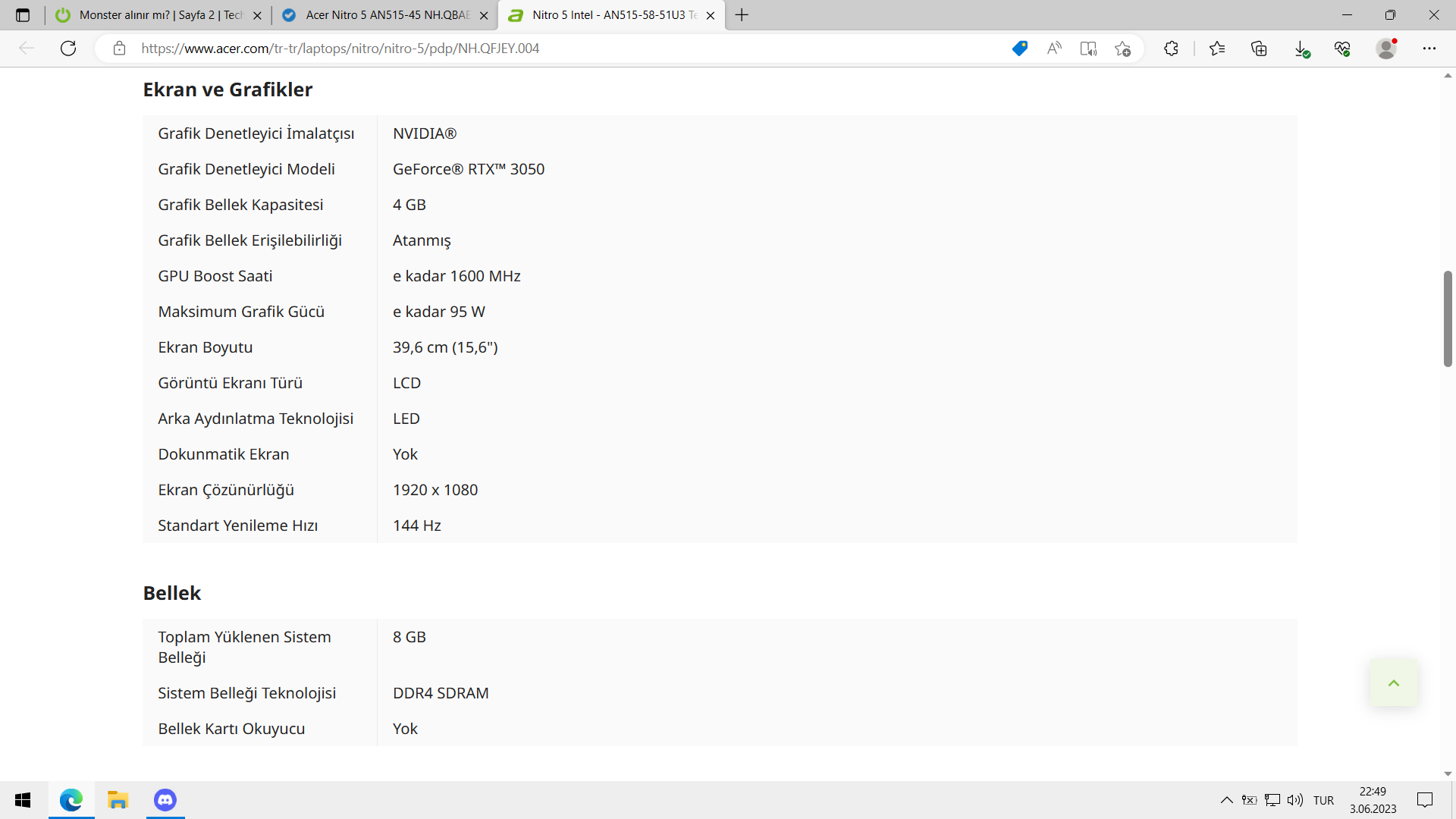This screenshot has height=819, width=1456.
Task: Click the page vertical scrollbar thumb
Action: pyautogui.click(x=1448, y=318)
